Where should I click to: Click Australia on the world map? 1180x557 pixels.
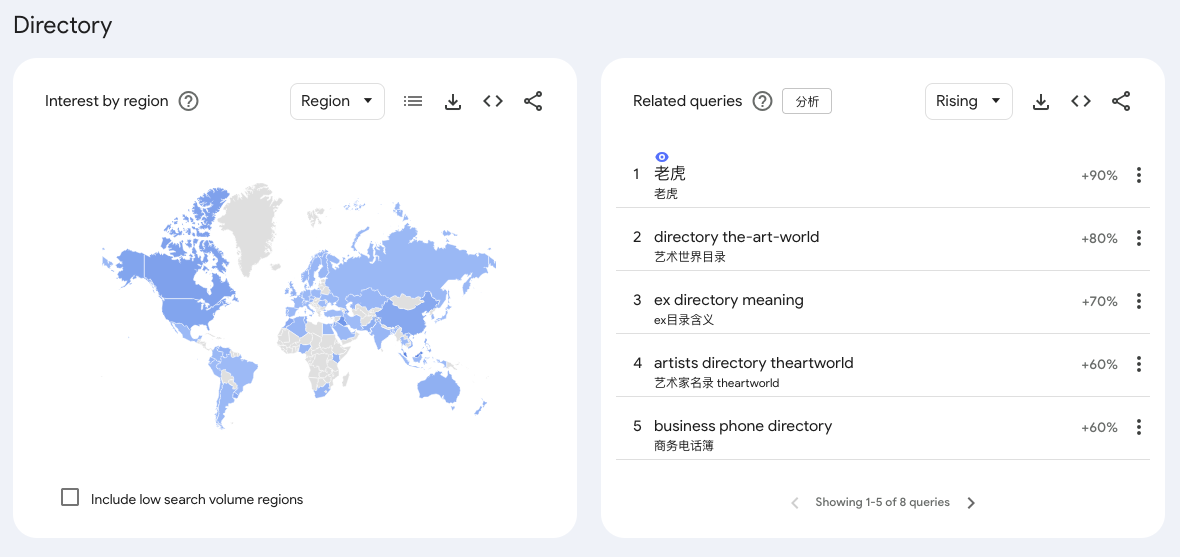(439, 385)
